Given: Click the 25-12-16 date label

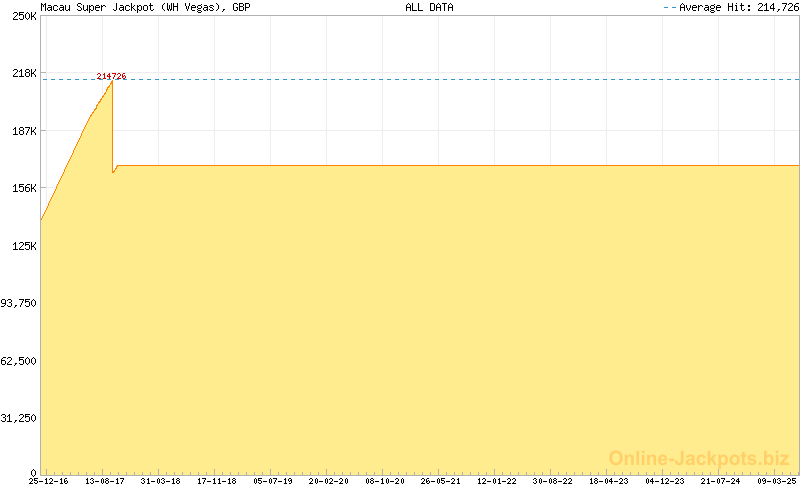Looking at the screenshot, I should coord(48,481).
